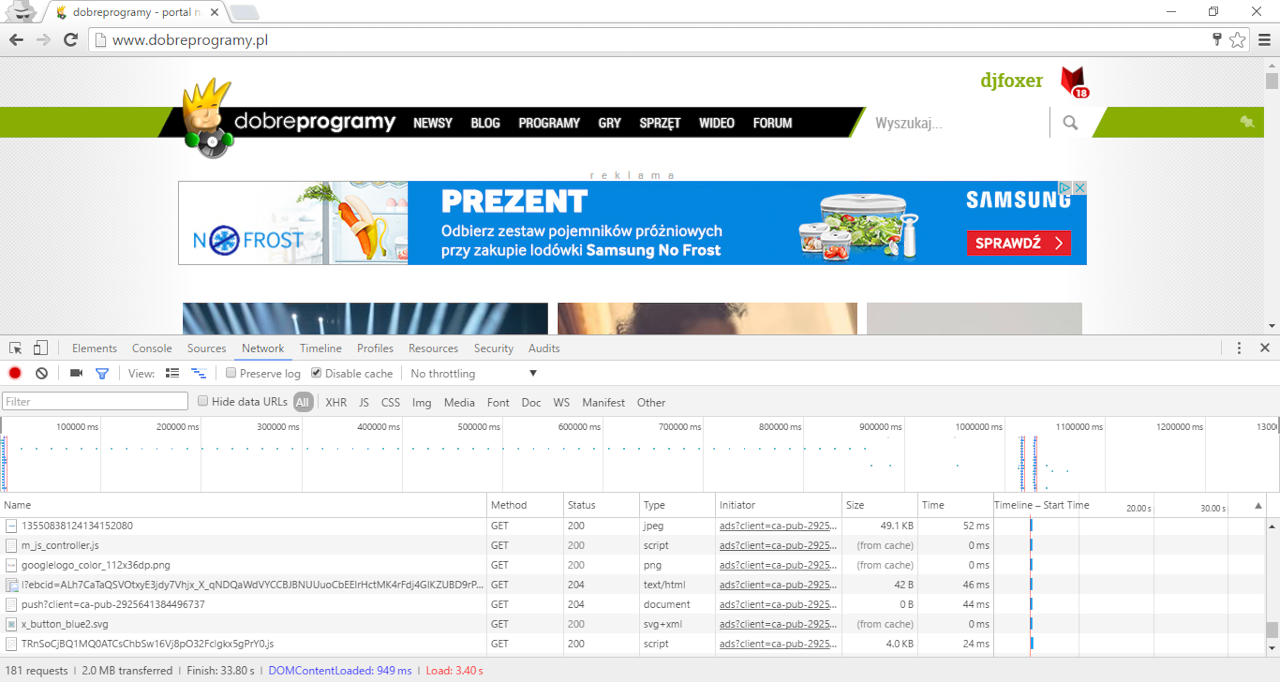Filter requests by Media

(459, 402)
